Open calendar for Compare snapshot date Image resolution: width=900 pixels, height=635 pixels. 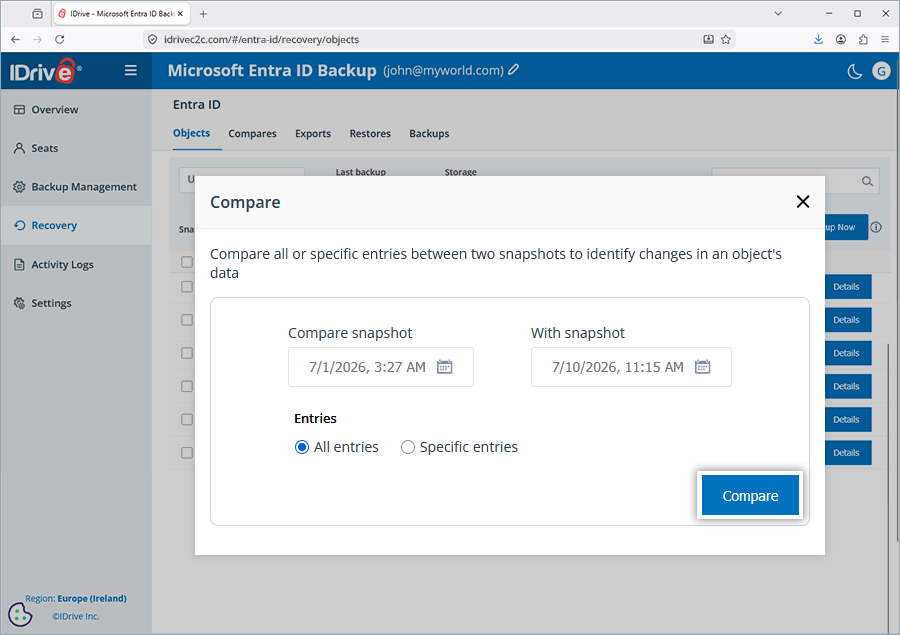tap(445, 366)
